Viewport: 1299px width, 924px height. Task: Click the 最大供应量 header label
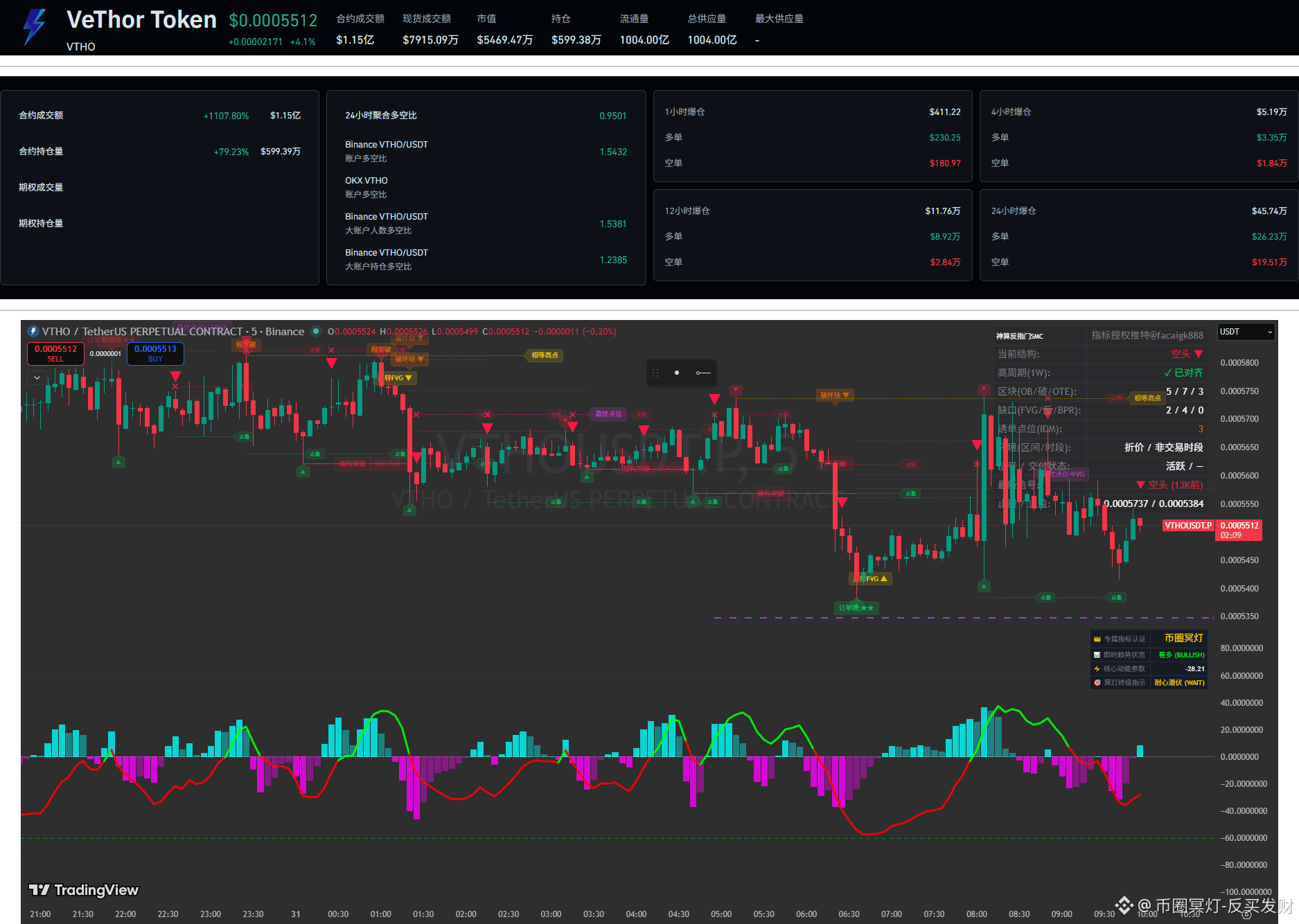pos(779,19)
